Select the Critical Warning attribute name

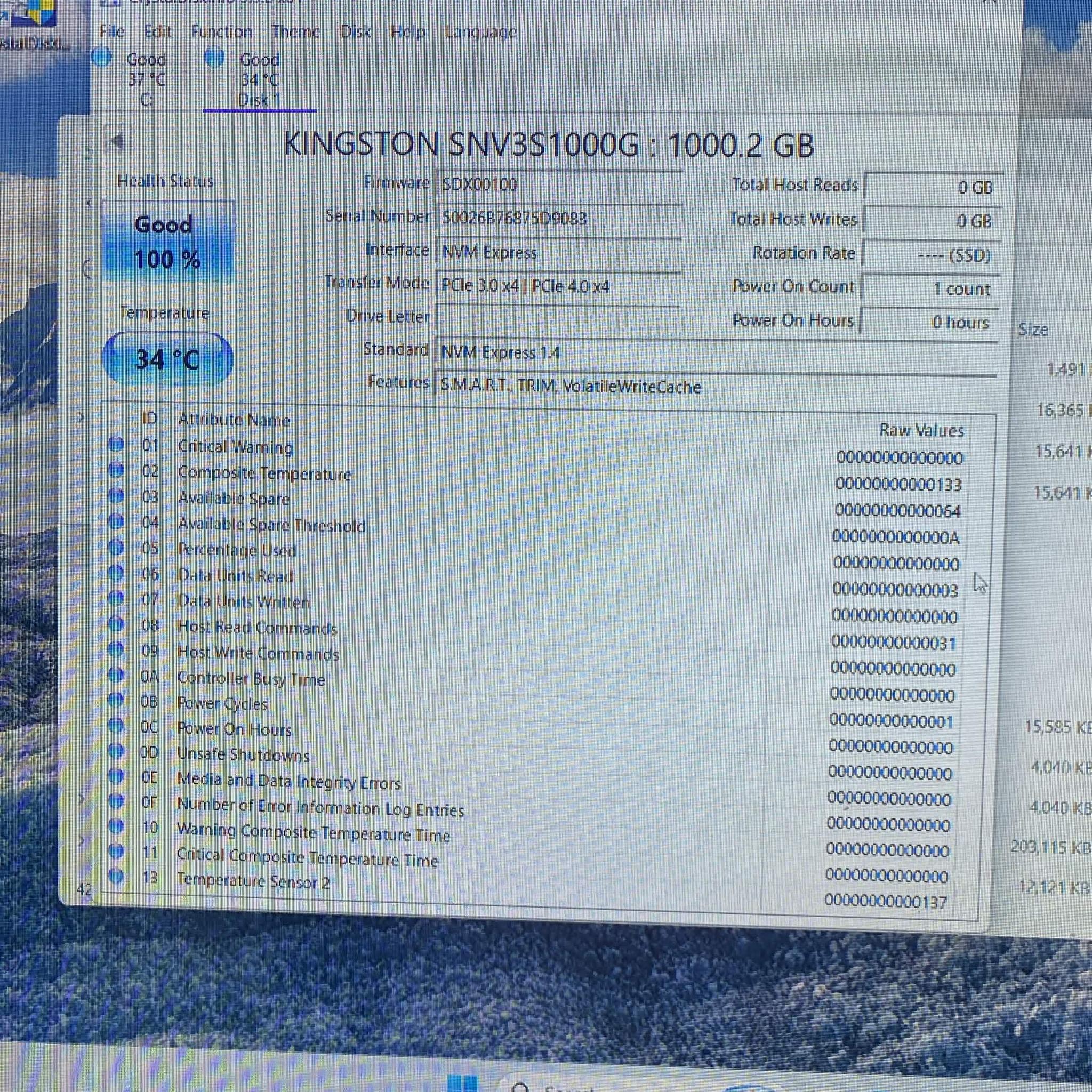point(236,447)
